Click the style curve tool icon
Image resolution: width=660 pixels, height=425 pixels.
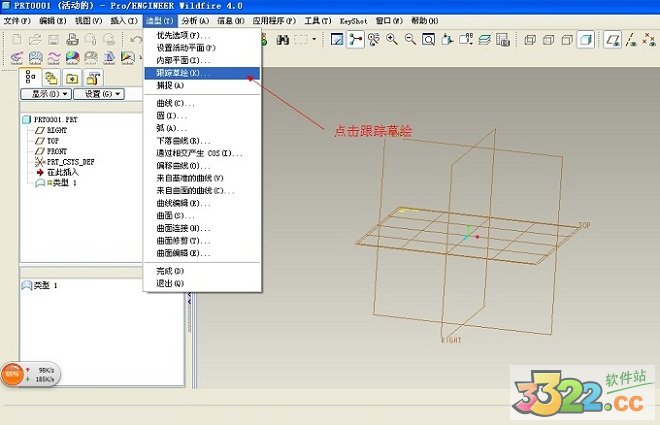pyautogui.click(x=17, y=57)
